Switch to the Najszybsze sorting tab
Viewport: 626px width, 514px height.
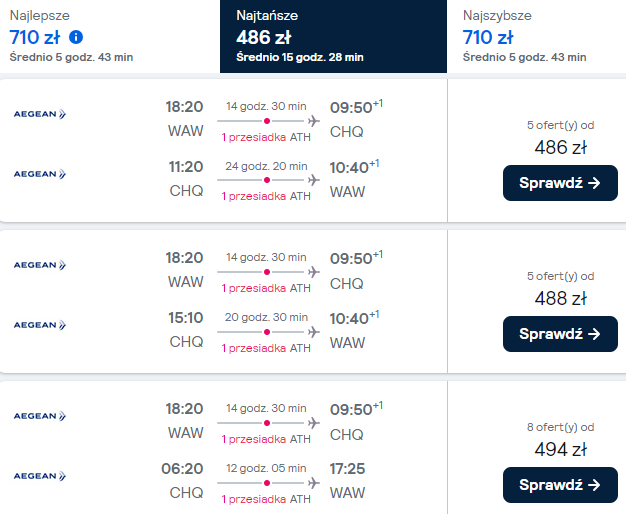point(536,37)
